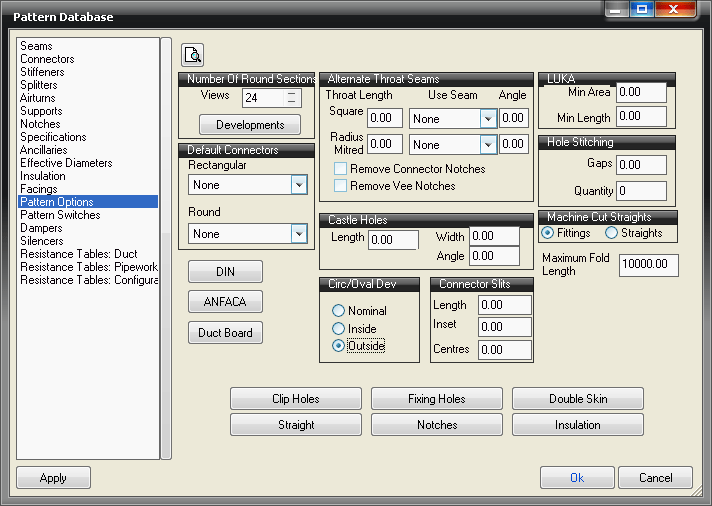Choose Pattern Switches from the list
The width and height of the screenshot is (712, 506).
pyautogui.click(x=60, y=215)
